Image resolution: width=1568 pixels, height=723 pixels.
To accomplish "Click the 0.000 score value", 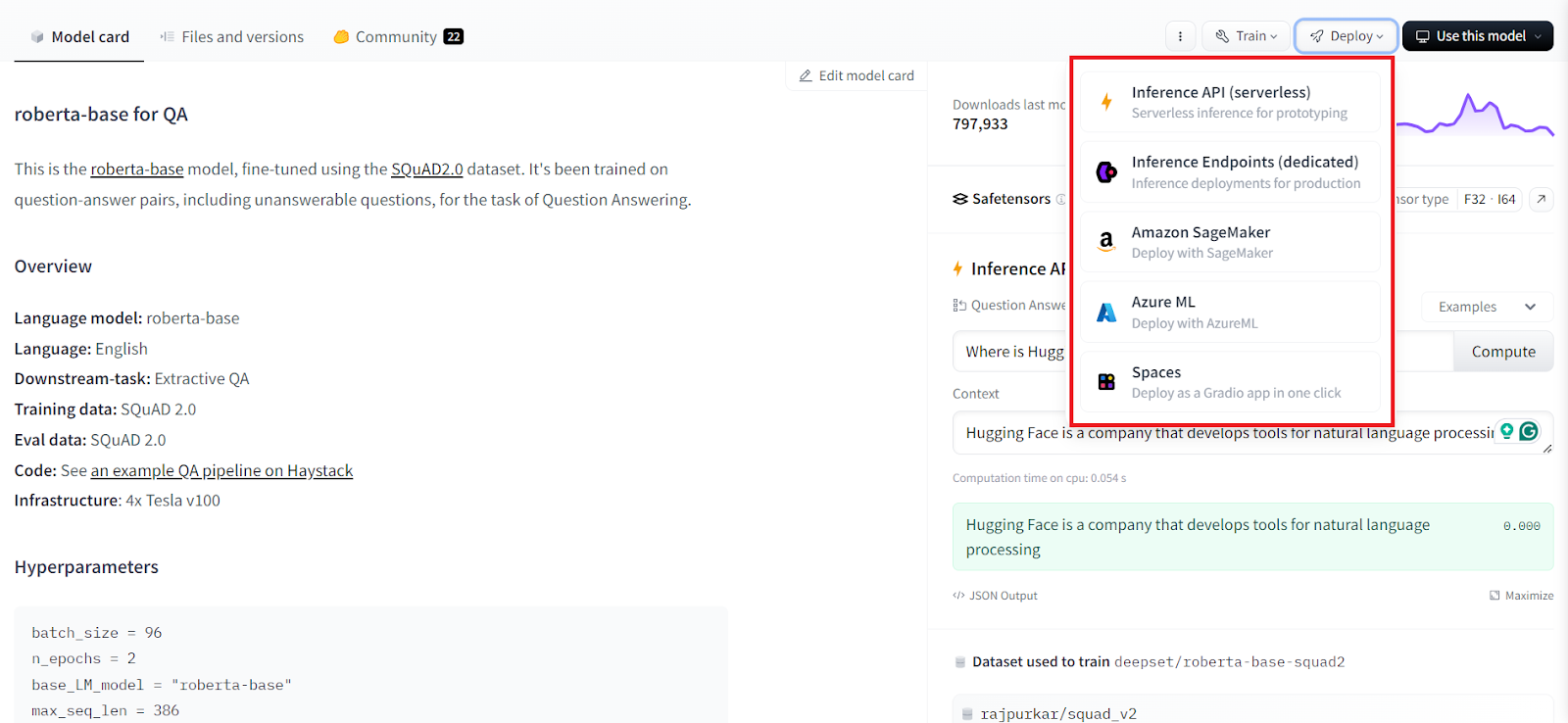I will tap(1522, 526).
